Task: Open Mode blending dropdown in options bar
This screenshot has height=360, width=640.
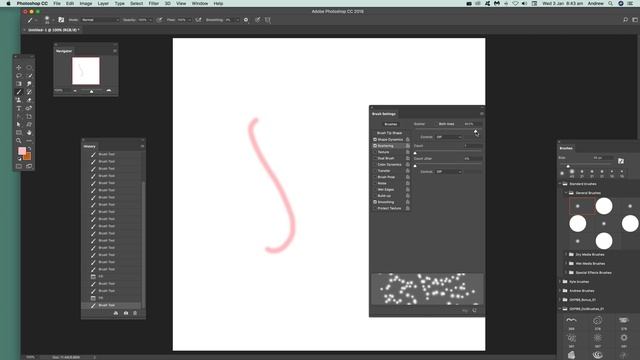Action: [x=100, y=20]
